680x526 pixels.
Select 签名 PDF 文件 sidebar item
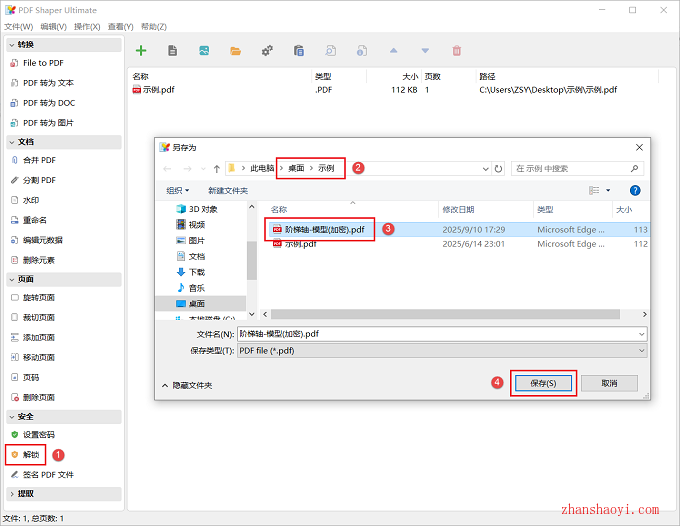tap(48, 474)
